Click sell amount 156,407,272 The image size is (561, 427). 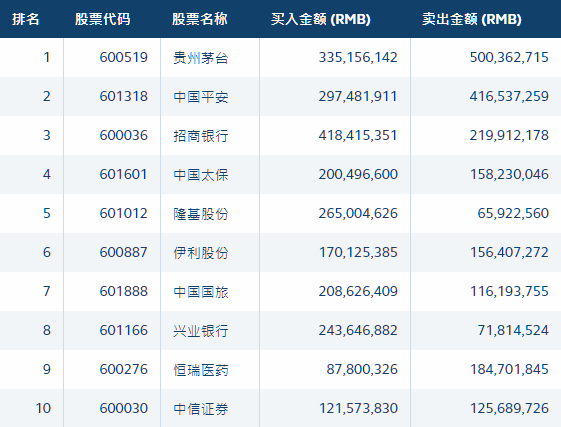click(x=509, y=252)
